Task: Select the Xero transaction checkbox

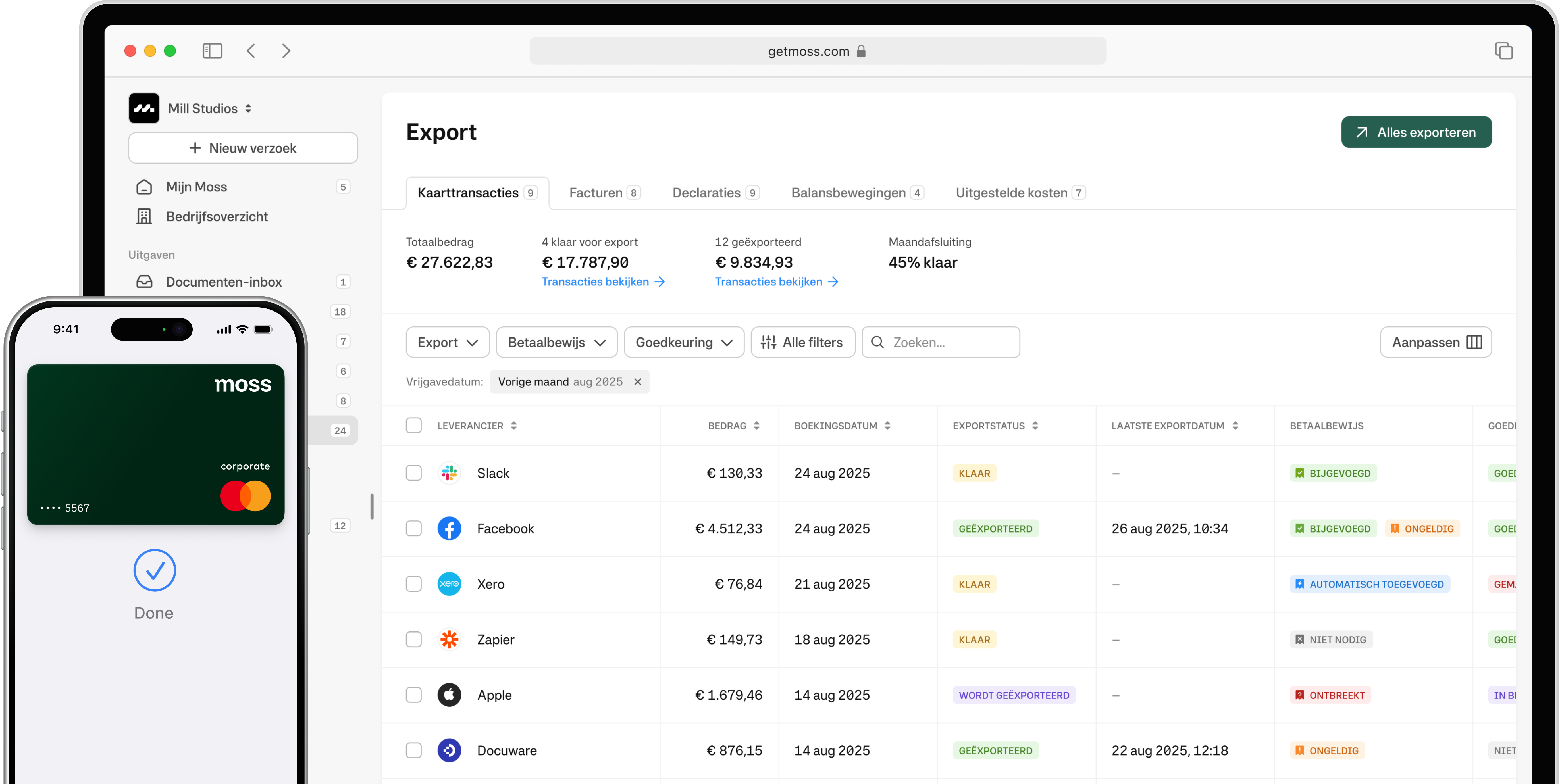Action: 414,584
